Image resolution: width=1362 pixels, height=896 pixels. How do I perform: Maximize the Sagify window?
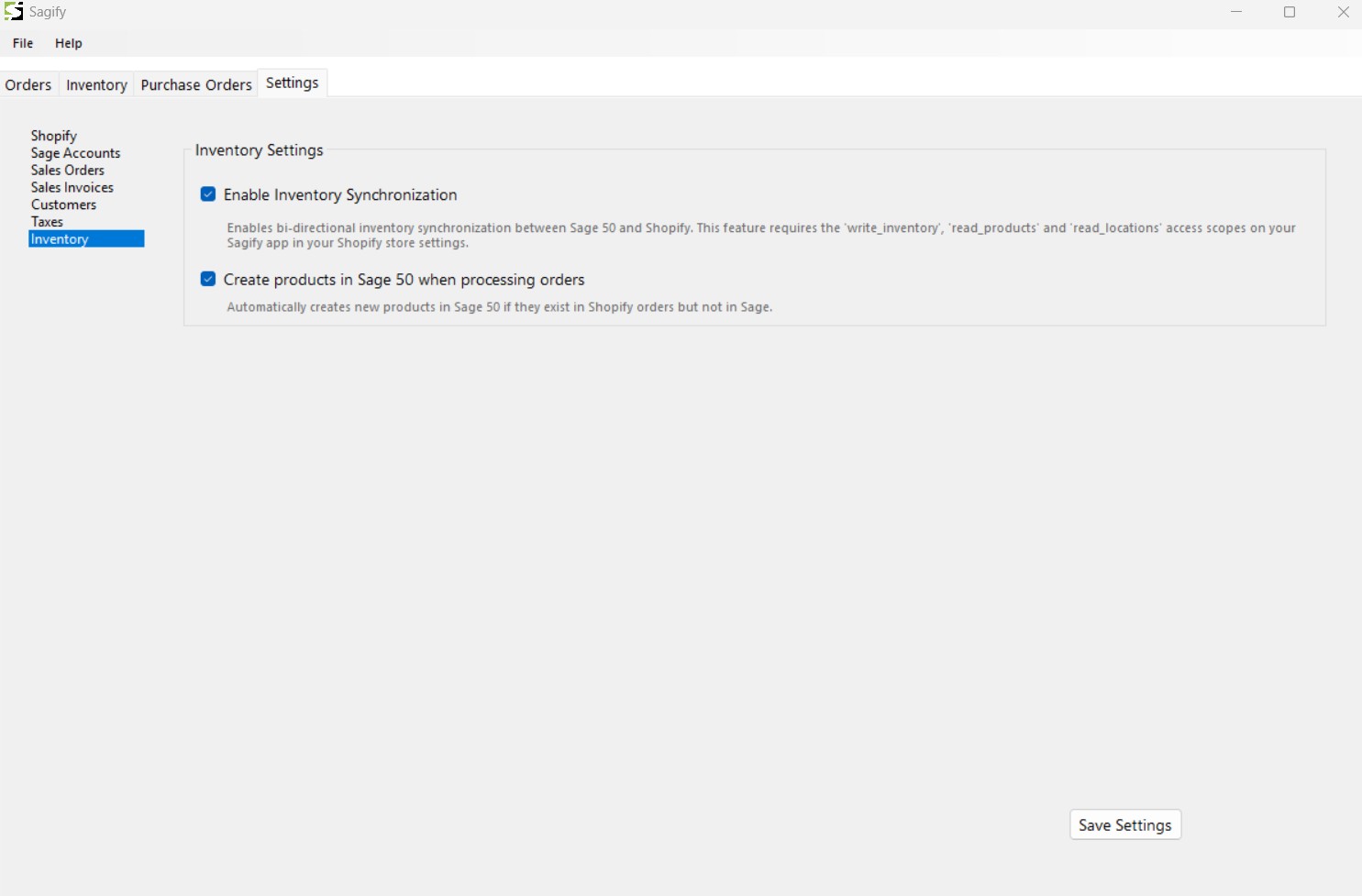tap(1290, 12)
